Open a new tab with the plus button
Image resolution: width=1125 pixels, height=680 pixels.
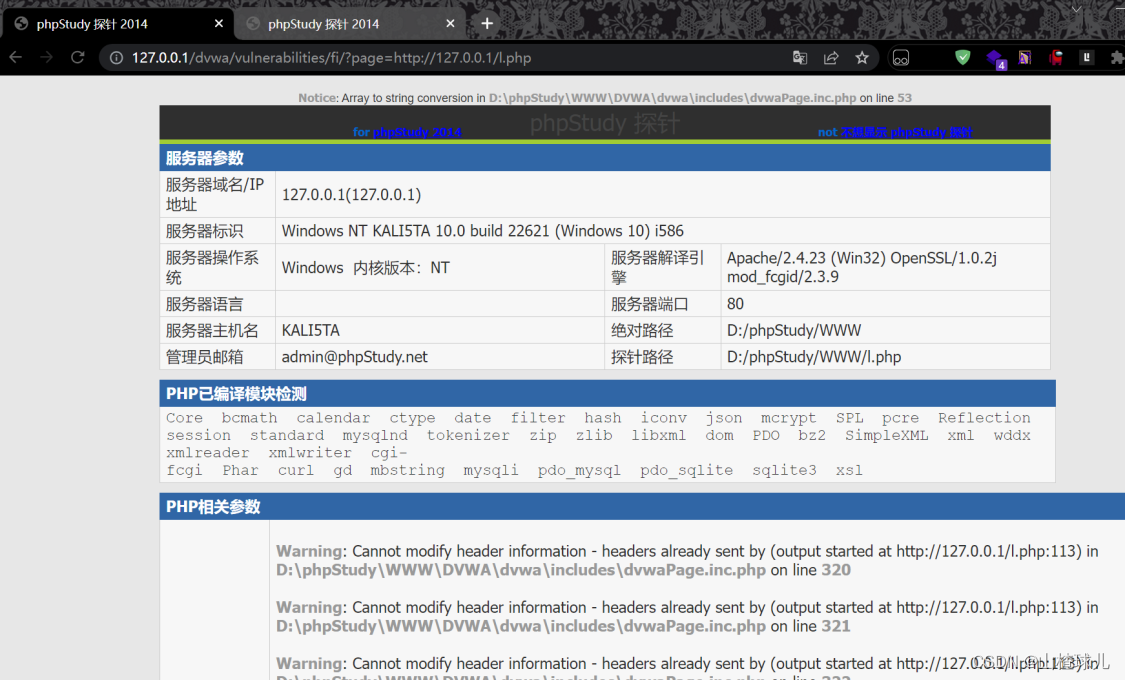(x=487, y=24)
